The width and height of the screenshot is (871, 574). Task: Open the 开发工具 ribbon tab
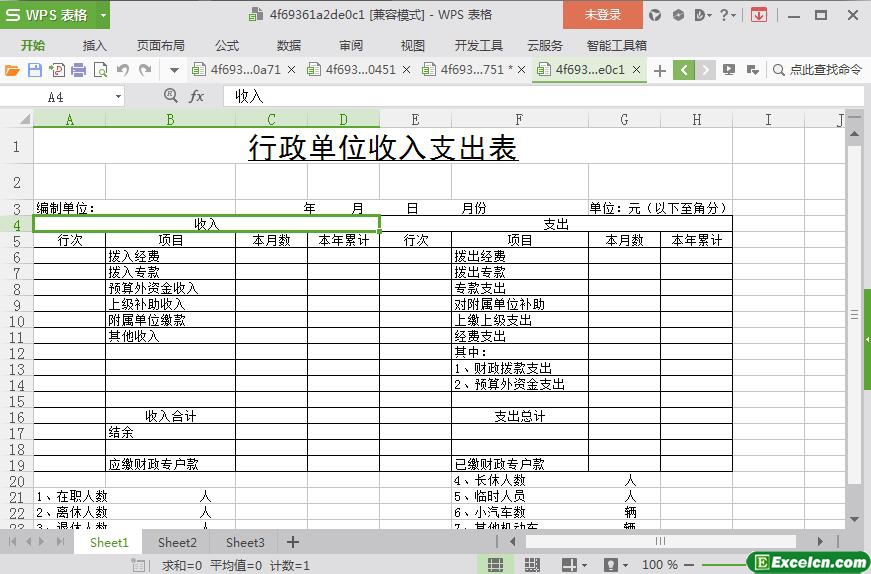click(479, 46)
